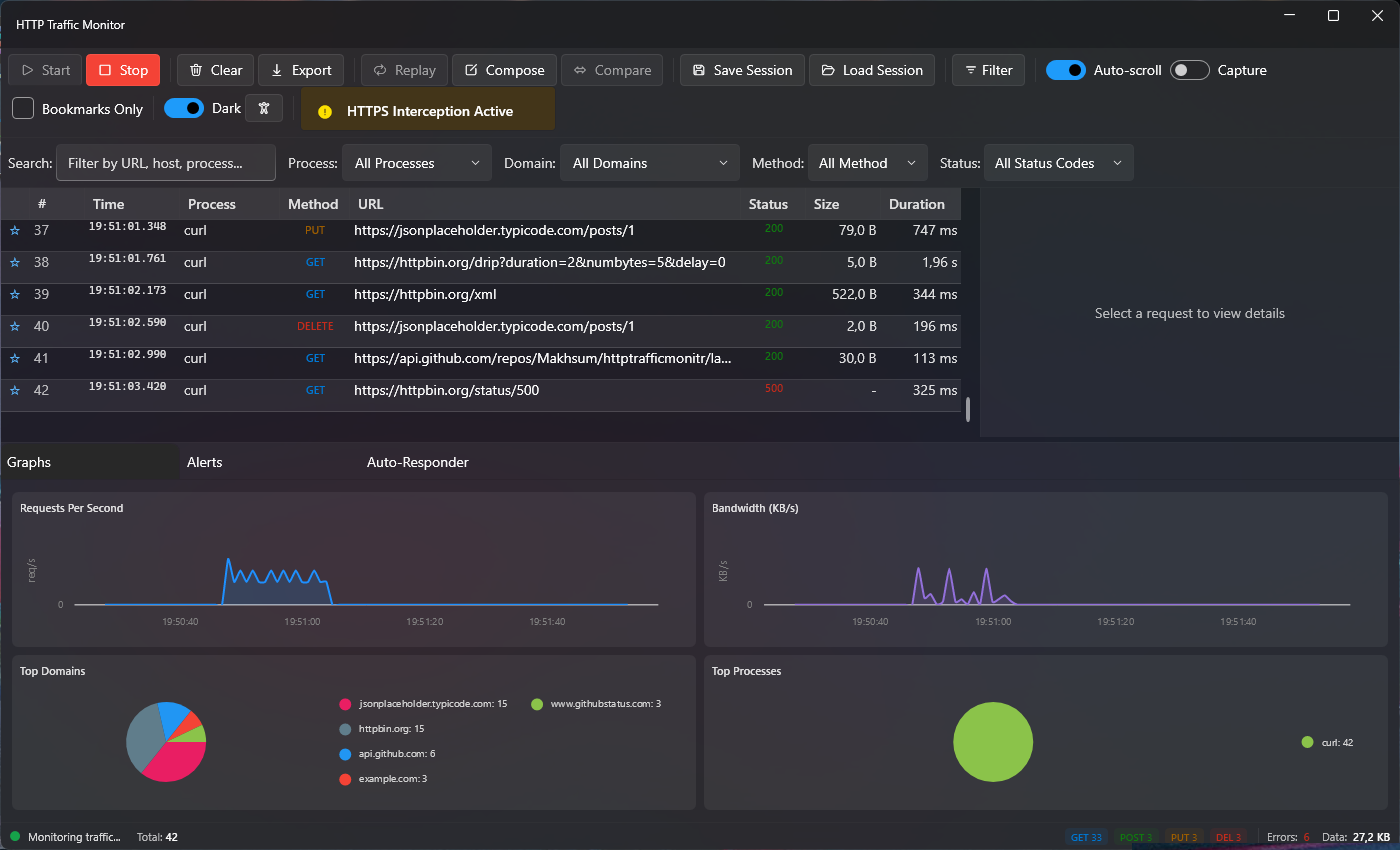The image size is (1400, 850).
Task: Click the green curl legend swatch
Action: 1307,742
